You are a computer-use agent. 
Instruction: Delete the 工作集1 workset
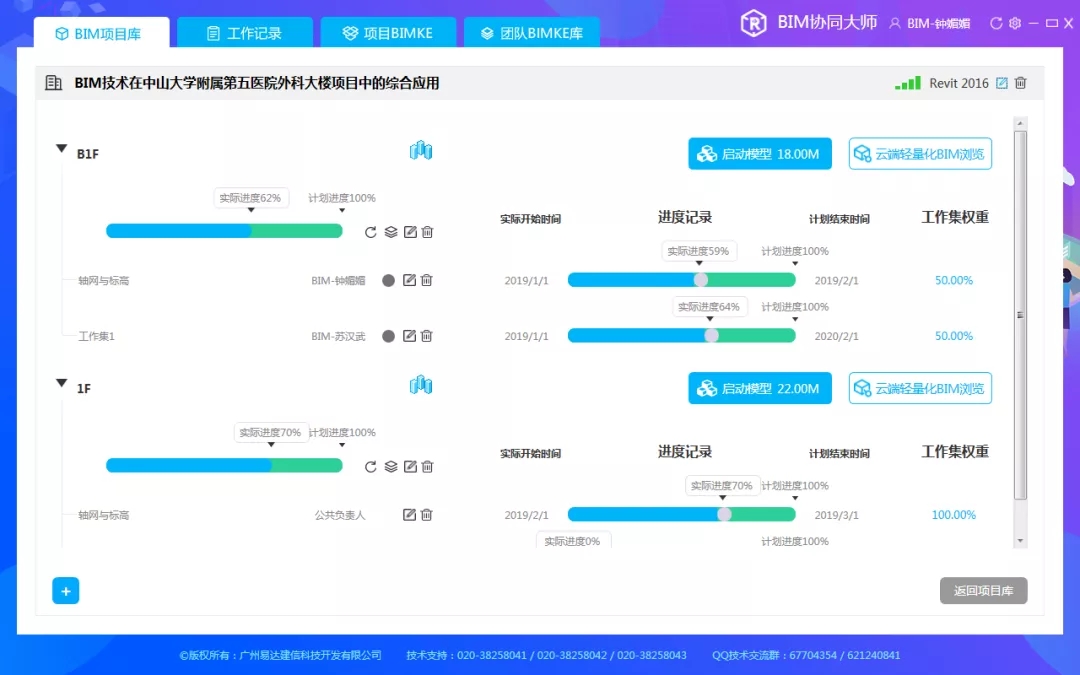(426, 335)
